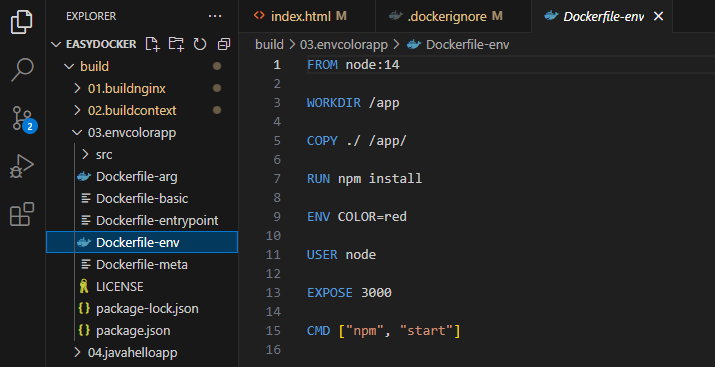Click the braces icon beside package-lock.json

pos(84,308)
